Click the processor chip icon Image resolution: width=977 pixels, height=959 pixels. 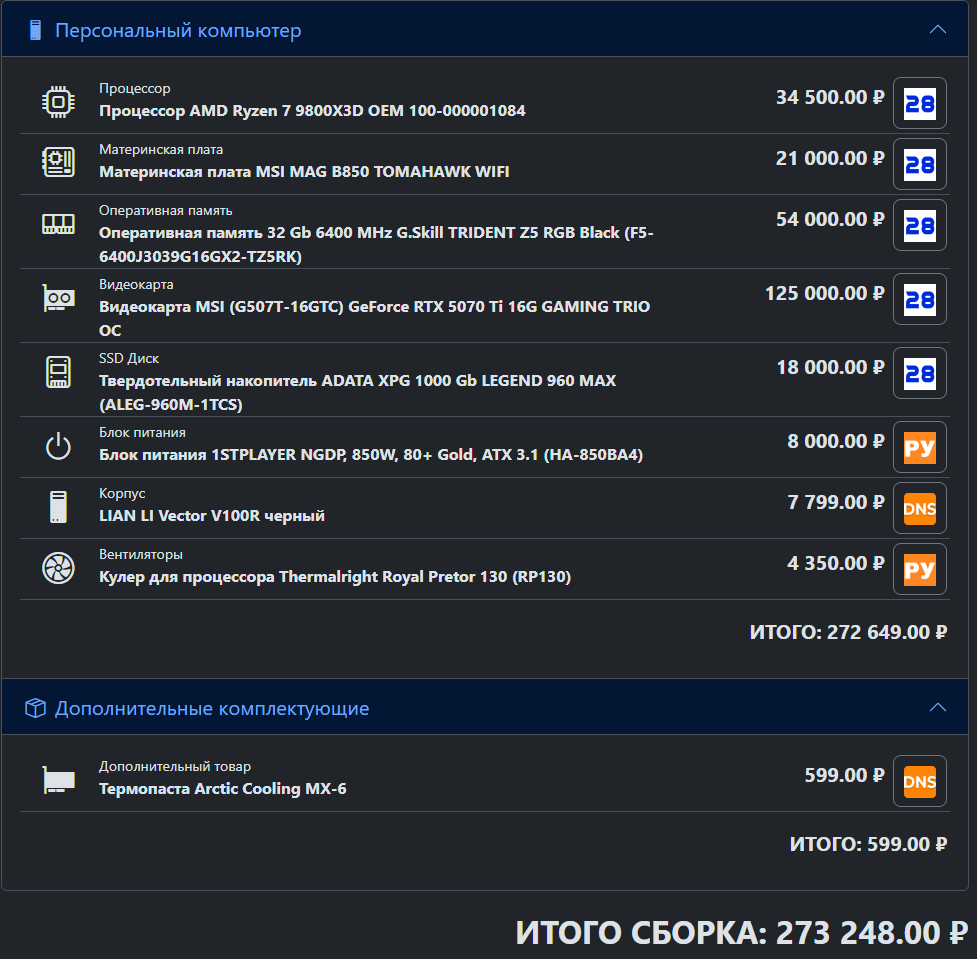tap(58, 102)
